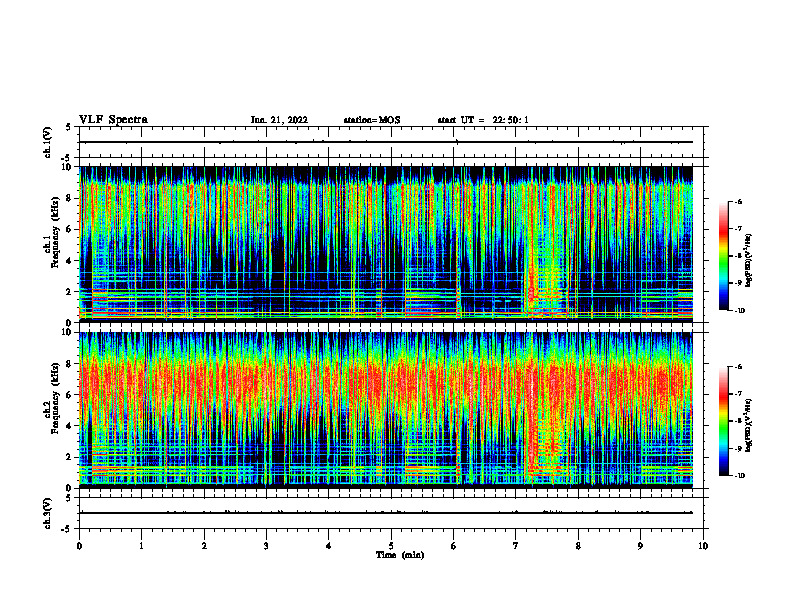This screenshot has width=792, height=612.
Task: Click the ch.2 spectrogram color scale bar
Action: (x=724, y=421)
